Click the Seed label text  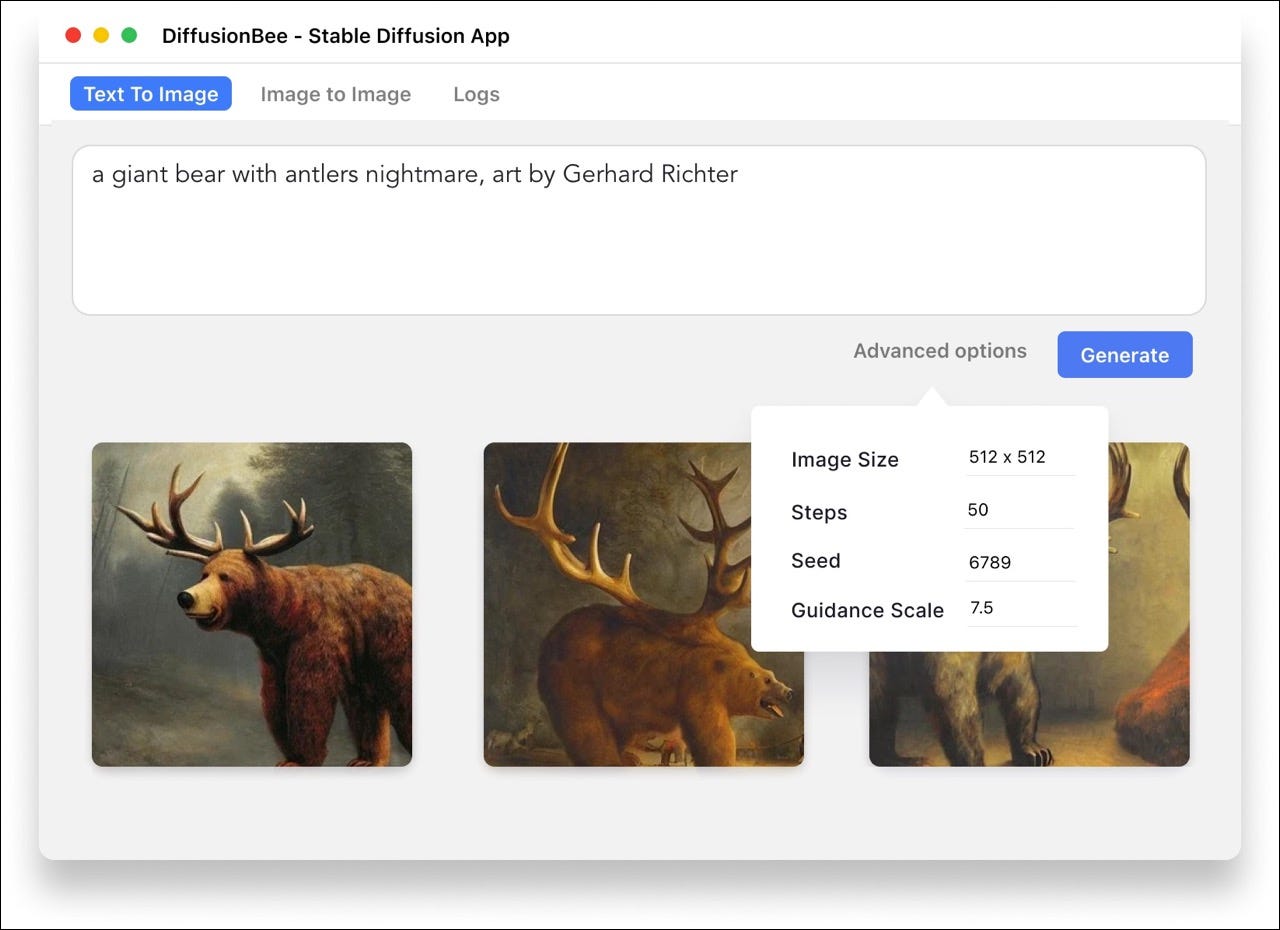[x=815, y=561]
